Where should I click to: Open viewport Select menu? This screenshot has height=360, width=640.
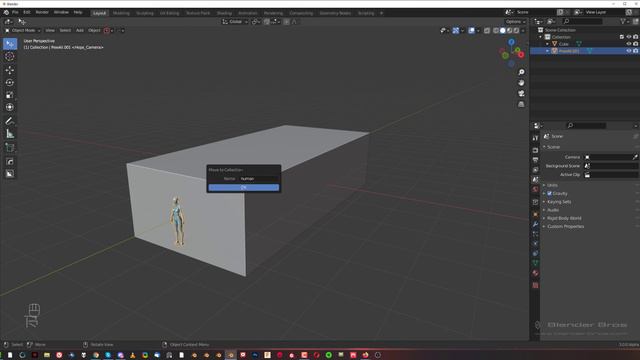(65, 31)
